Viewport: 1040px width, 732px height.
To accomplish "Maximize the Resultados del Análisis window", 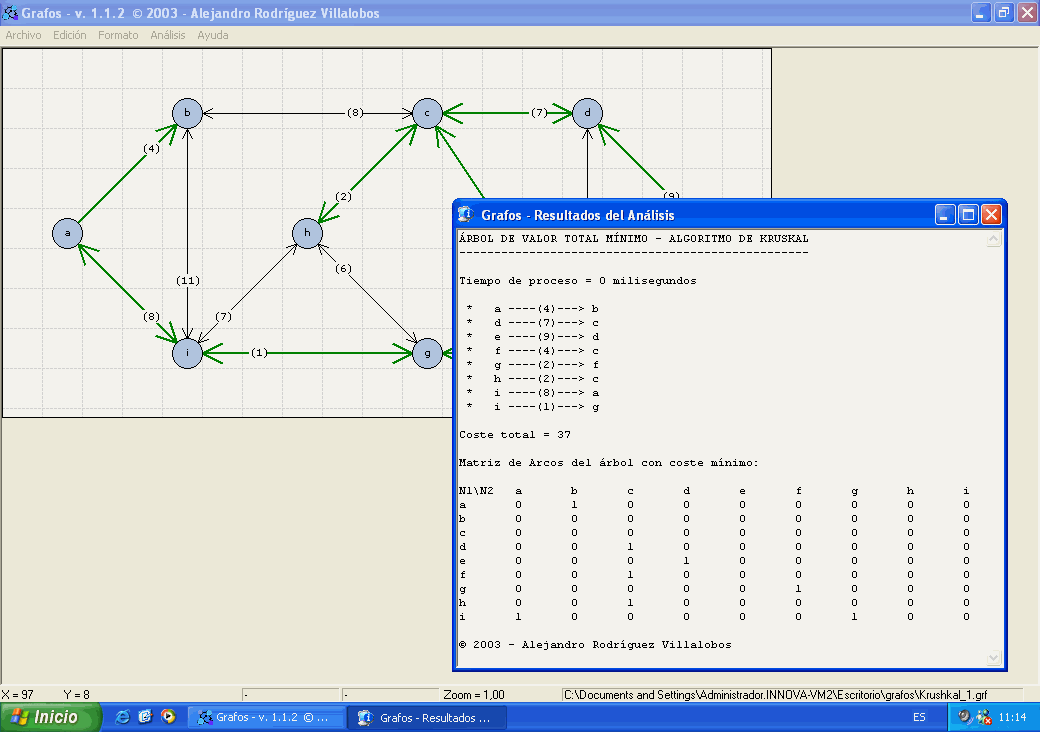I will click(968, 214).
